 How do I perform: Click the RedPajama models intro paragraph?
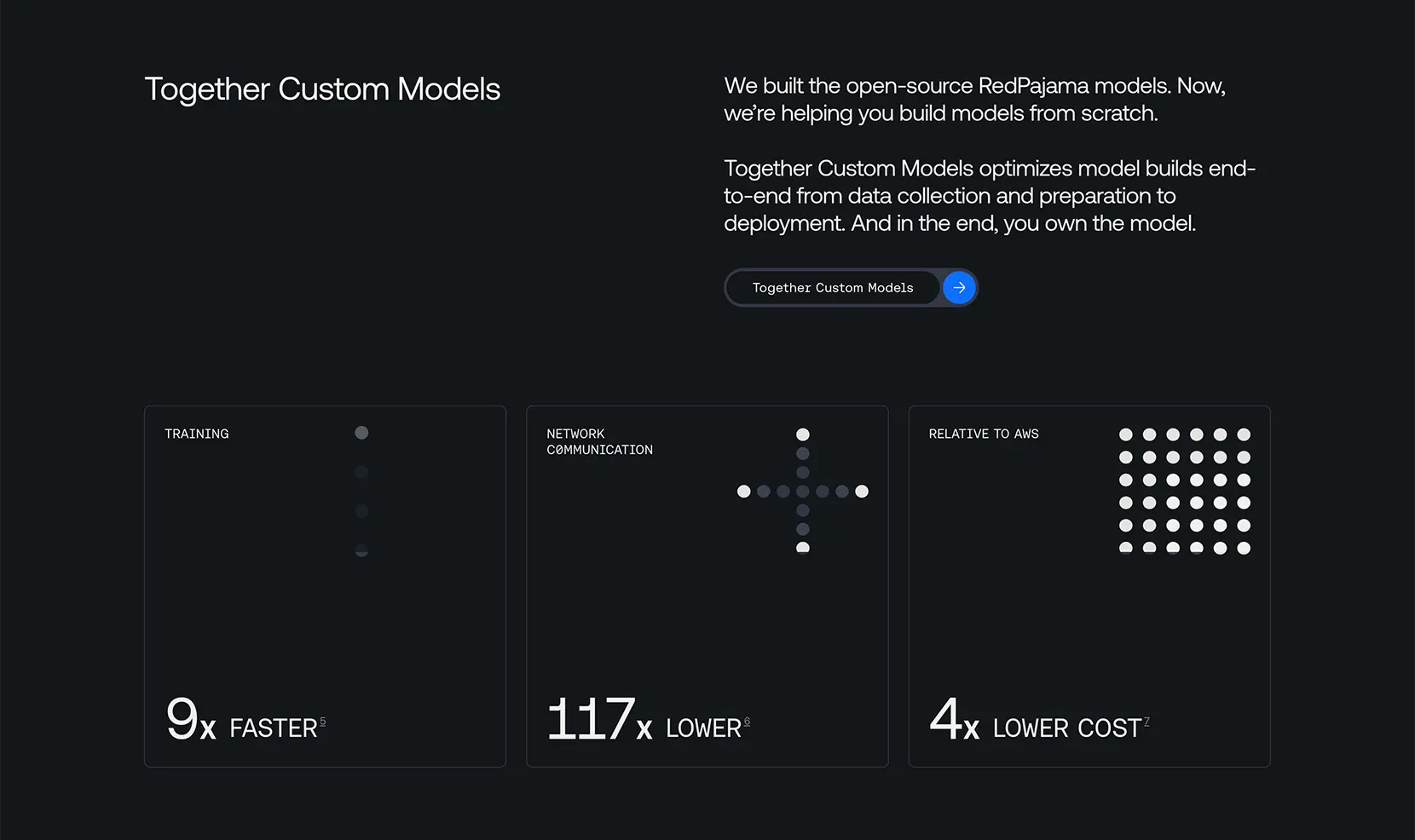coord(975,99)
